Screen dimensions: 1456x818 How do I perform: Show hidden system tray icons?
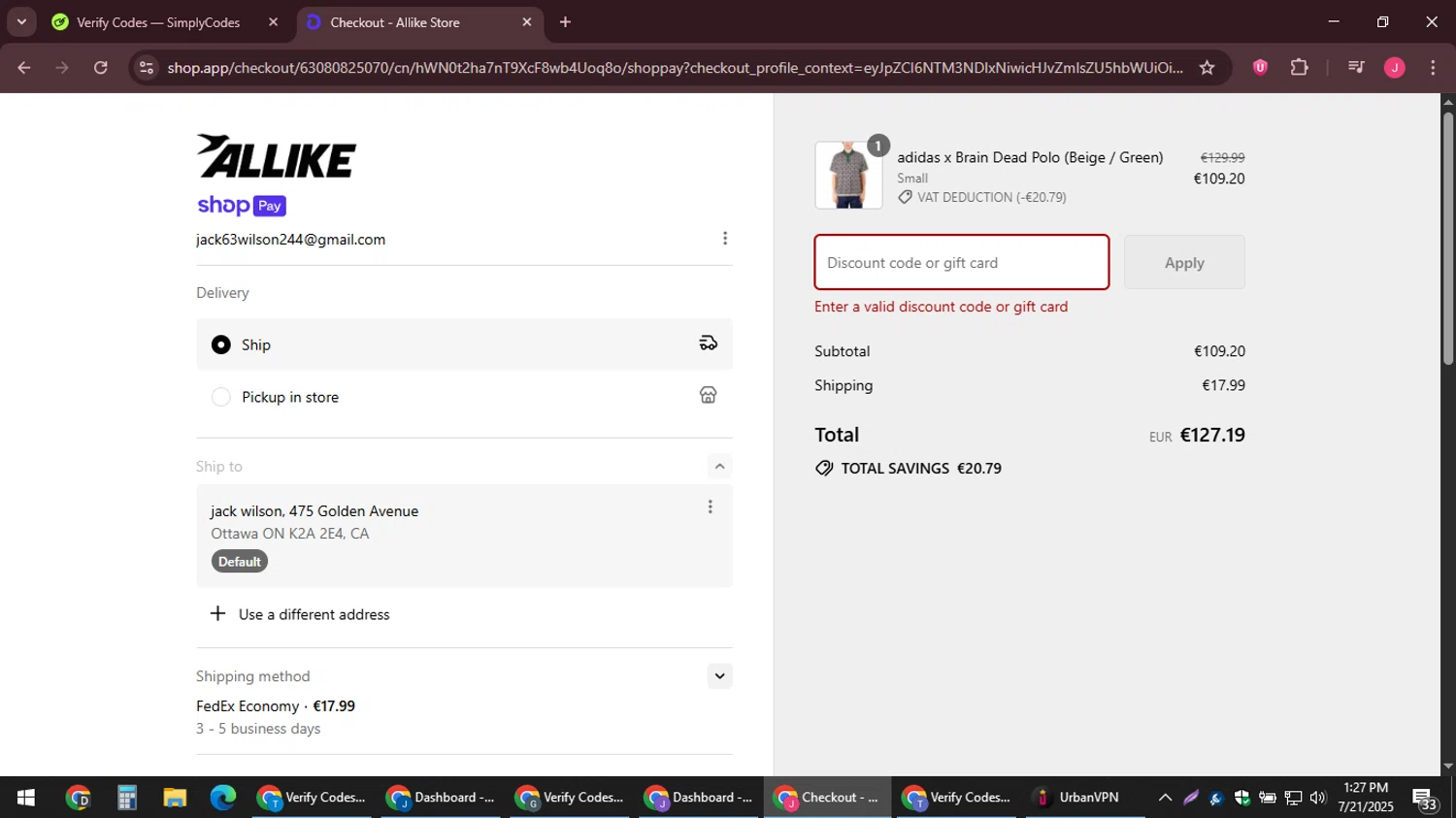[x=1165, y=798]
